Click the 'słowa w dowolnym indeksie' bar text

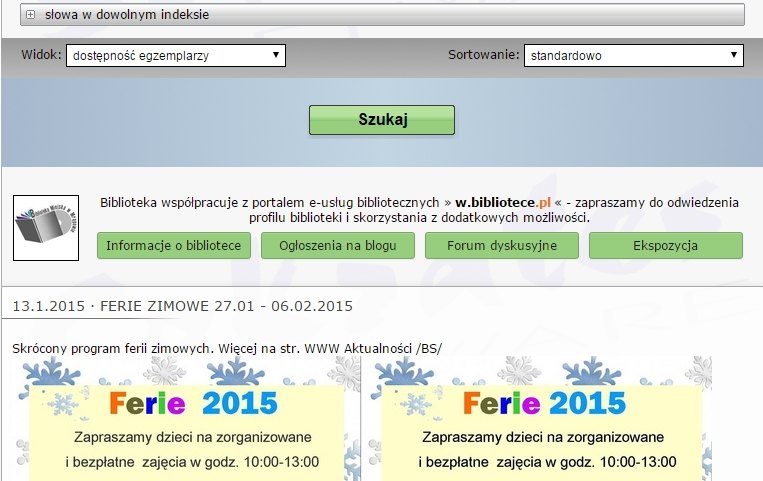127,15
